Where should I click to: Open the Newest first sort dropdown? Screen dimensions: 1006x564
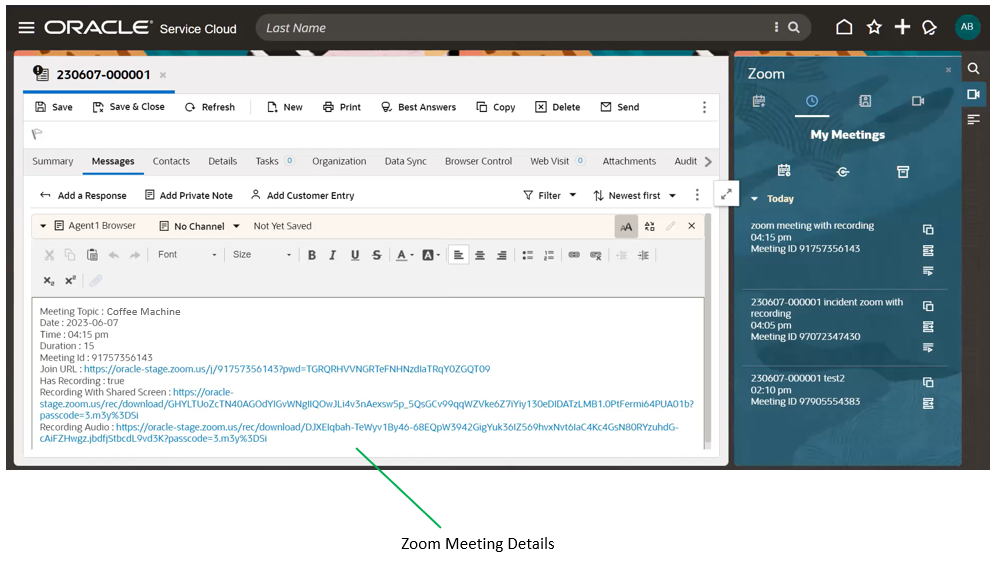click(x=635, y=195)
